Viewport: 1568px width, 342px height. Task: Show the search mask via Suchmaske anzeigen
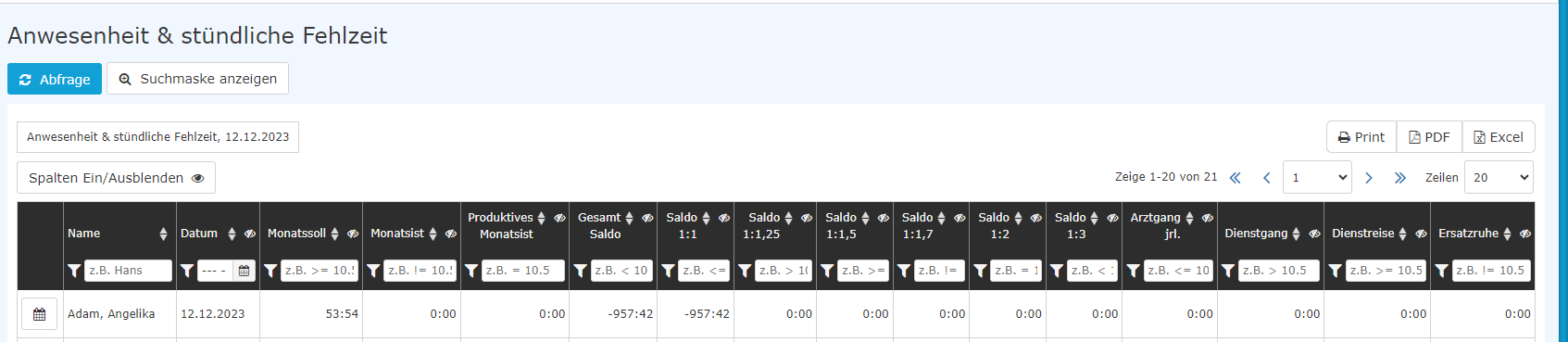coord(197,79)
